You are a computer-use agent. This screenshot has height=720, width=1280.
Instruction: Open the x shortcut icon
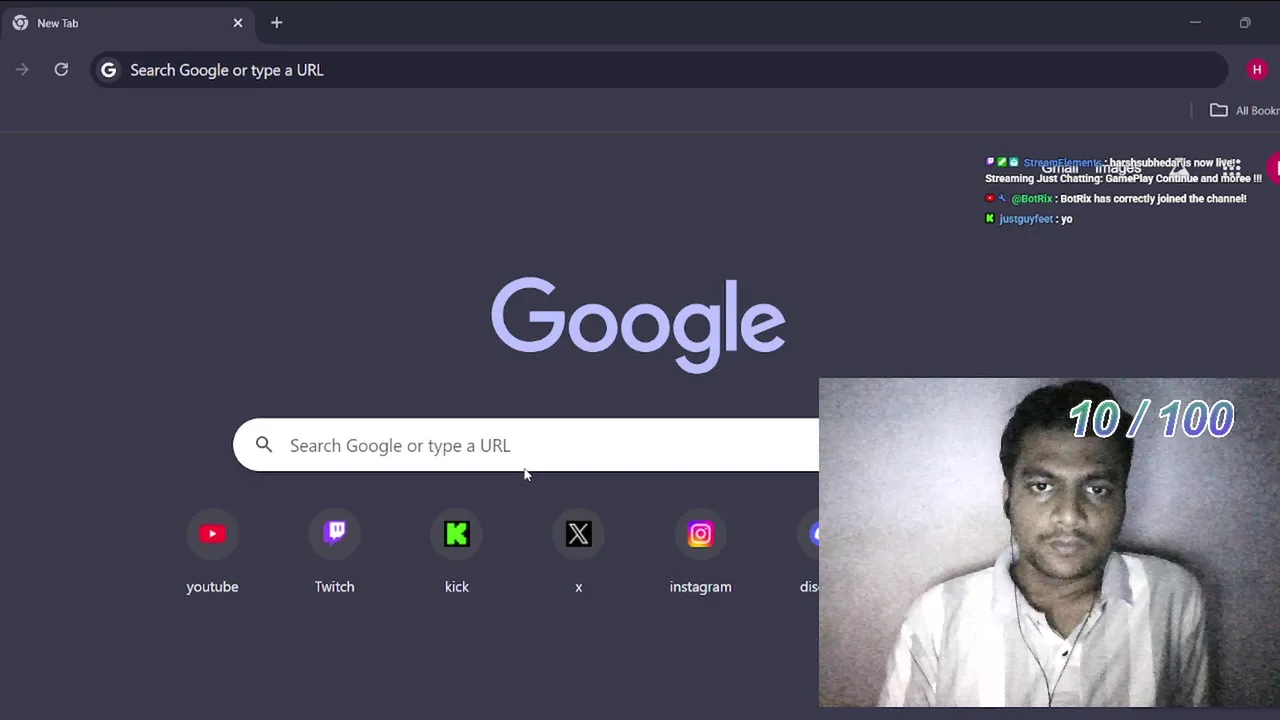[x=579, y=534]
